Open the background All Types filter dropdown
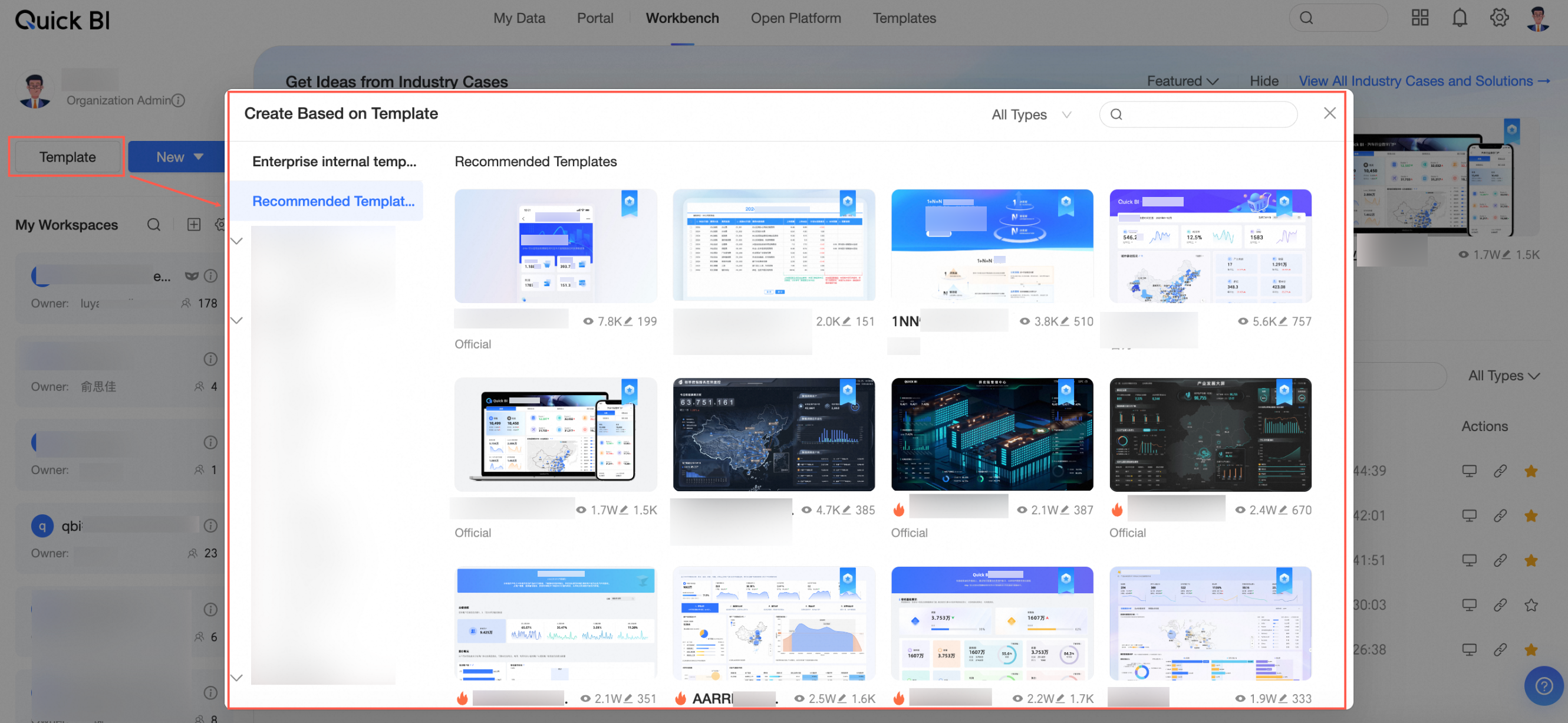 tap(1504, 376)
